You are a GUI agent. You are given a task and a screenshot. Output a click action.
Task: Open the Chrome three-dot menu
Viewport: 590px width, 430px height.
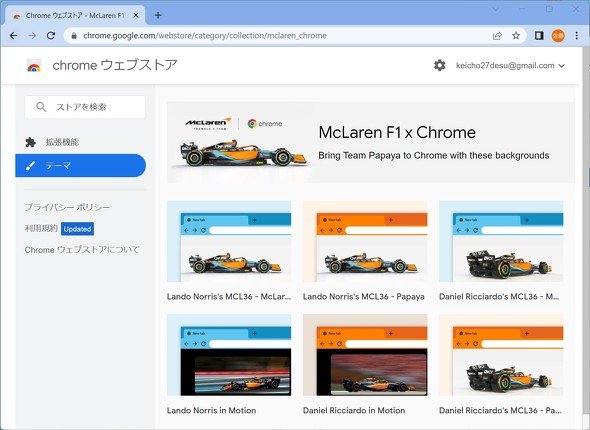click(576, 36)
